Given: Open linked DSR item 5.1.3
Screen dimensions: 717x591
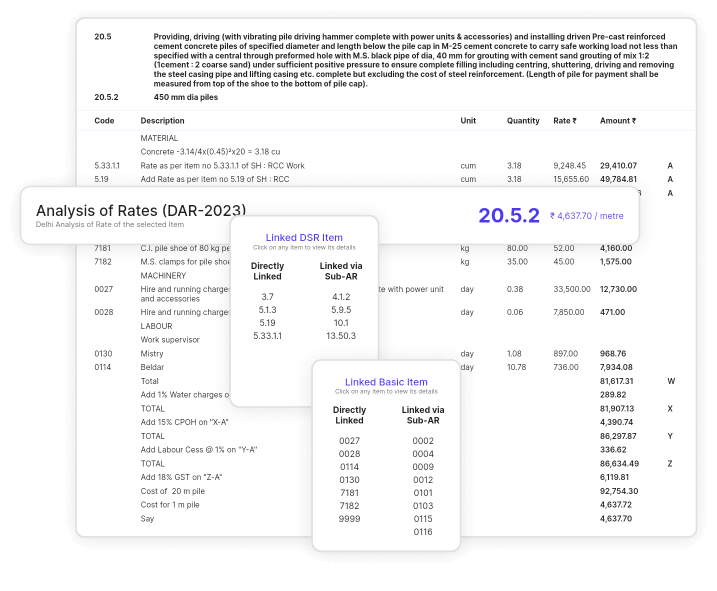Looking at the screenshot, I should coord(268,310).
